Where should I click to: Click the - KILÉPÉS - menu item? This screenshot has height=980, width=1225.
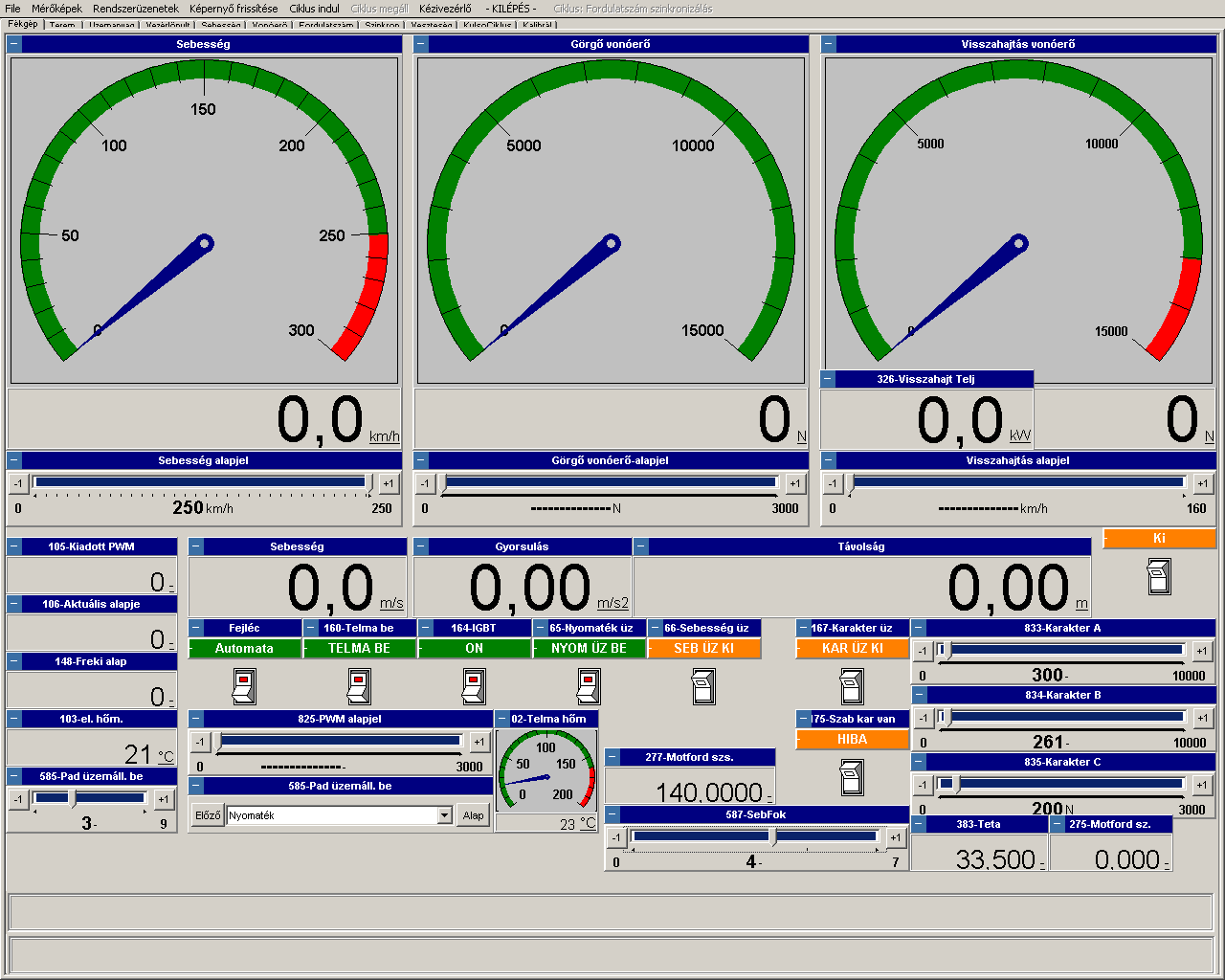point(513,9)
